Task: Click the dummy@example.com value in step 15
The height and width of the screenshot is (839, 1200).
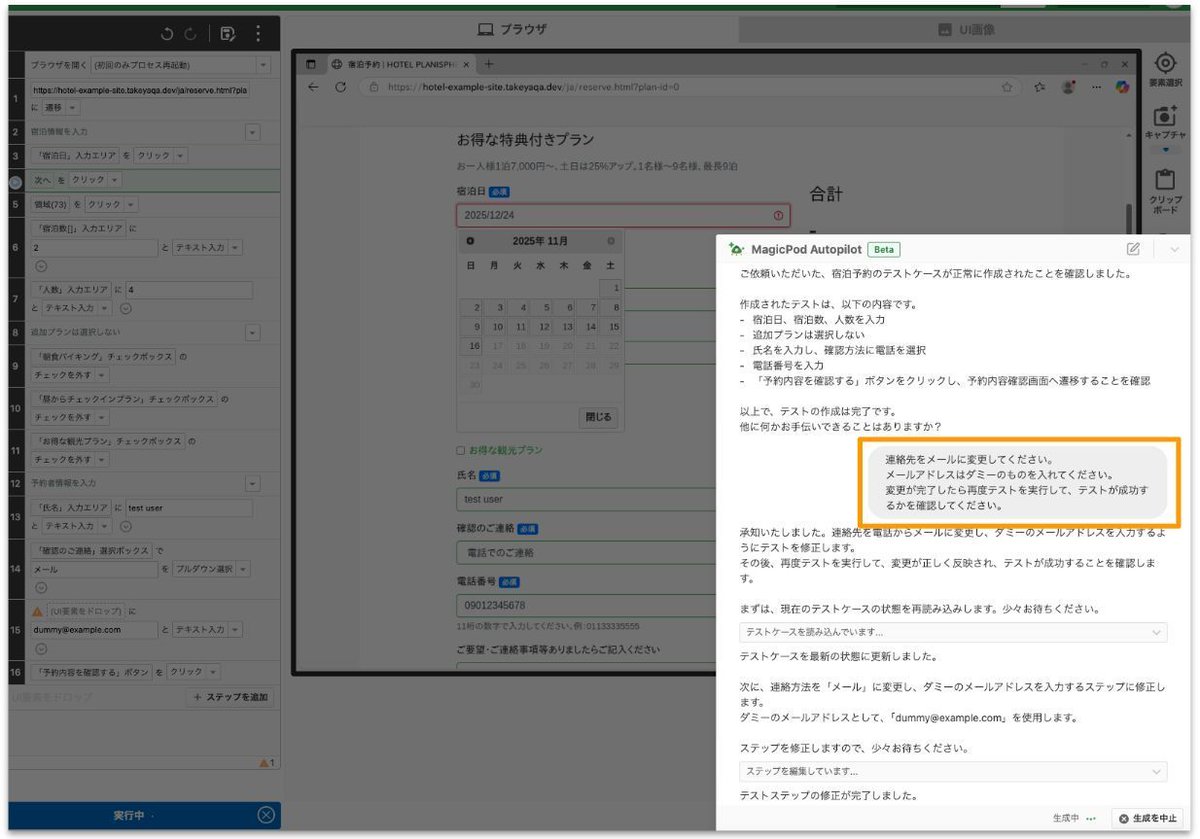Action: pyautogui.click(x=94, y=630)
